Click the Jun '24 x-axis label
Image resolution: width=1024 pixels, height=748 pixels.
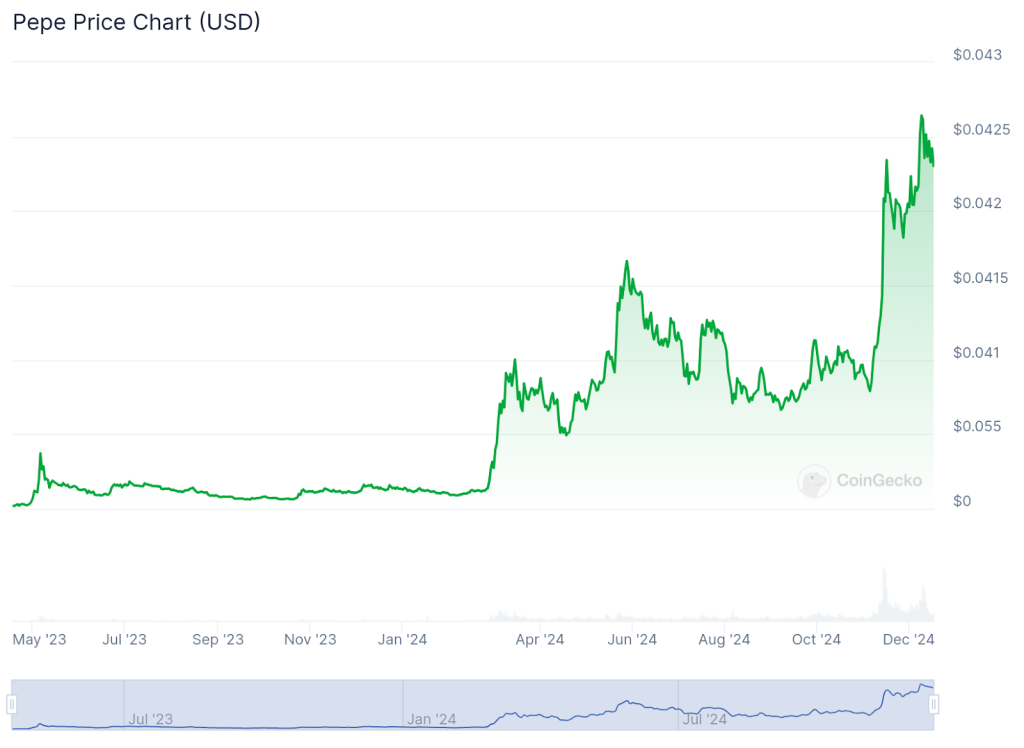click(632, 639)
